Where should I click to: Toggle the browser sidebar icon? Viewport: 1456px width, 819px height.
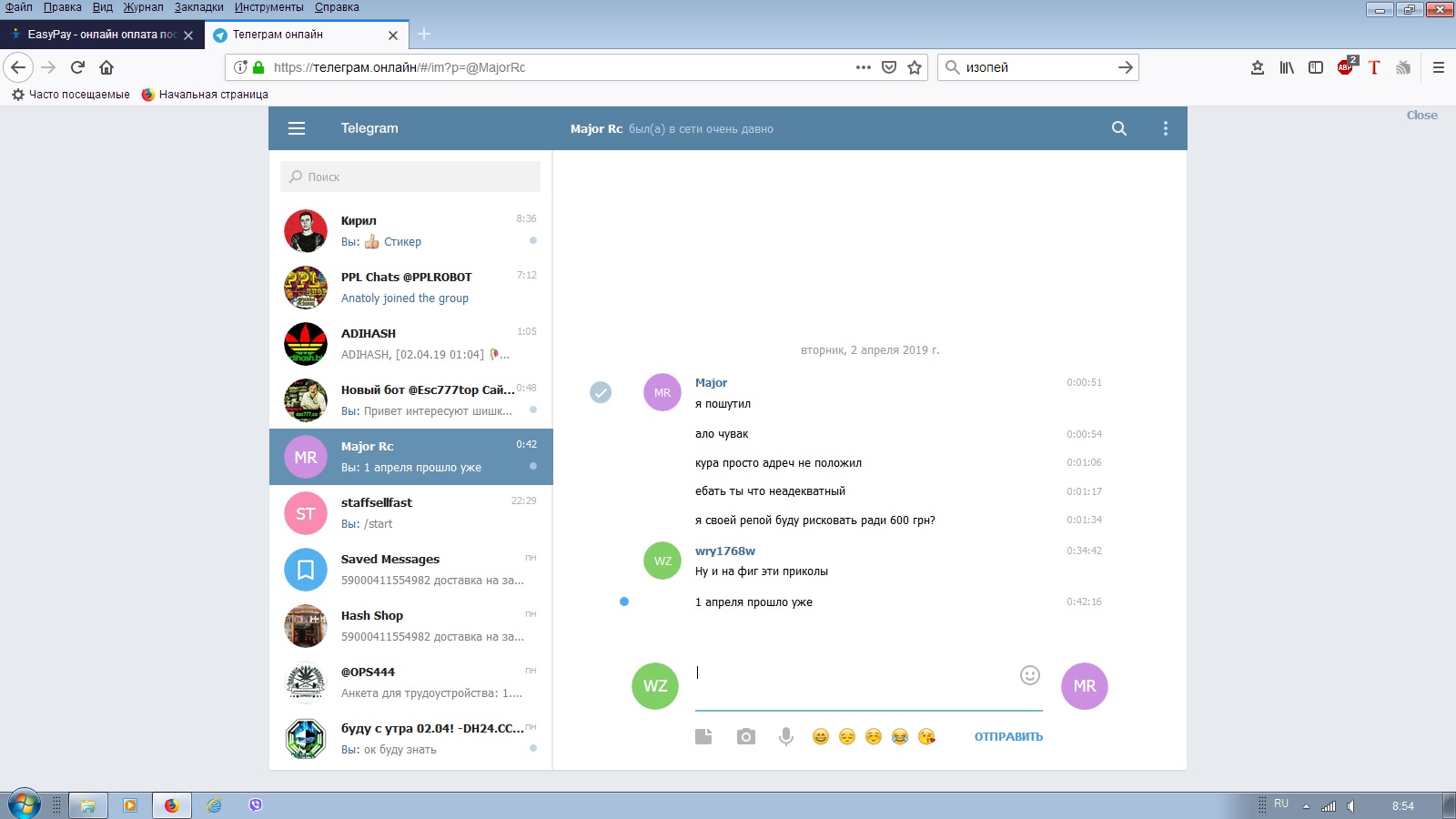[1316, 67]
